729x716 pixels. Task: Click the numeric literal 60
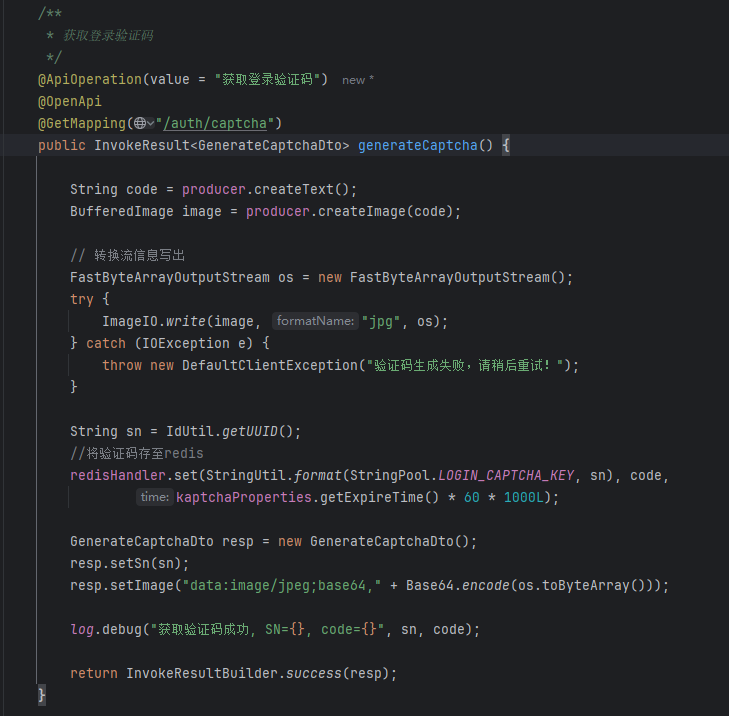tap(471, 497)
